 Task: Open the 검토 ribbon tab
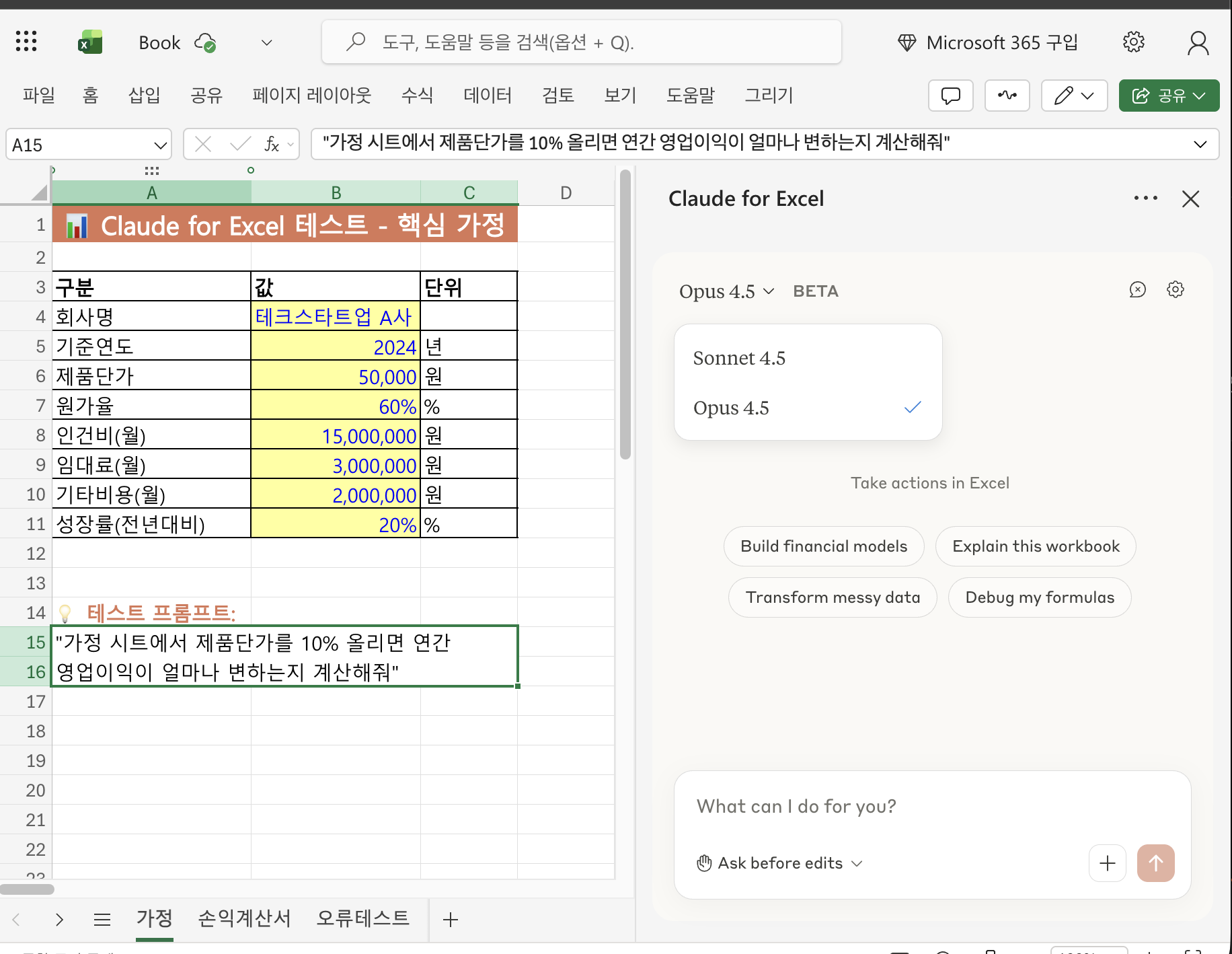[557, 95]
